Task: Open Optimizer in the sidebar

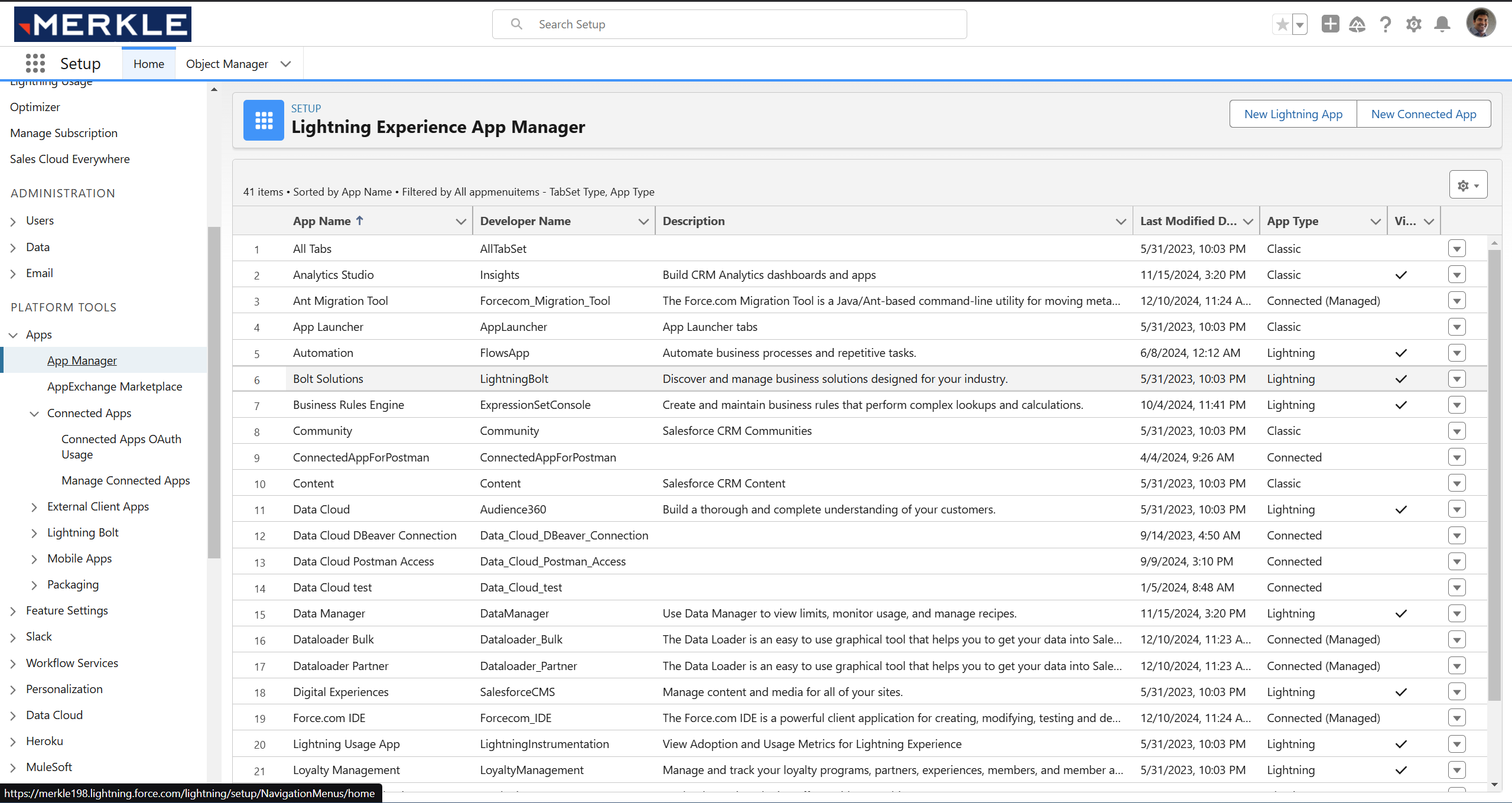Action: pos(35,107)
